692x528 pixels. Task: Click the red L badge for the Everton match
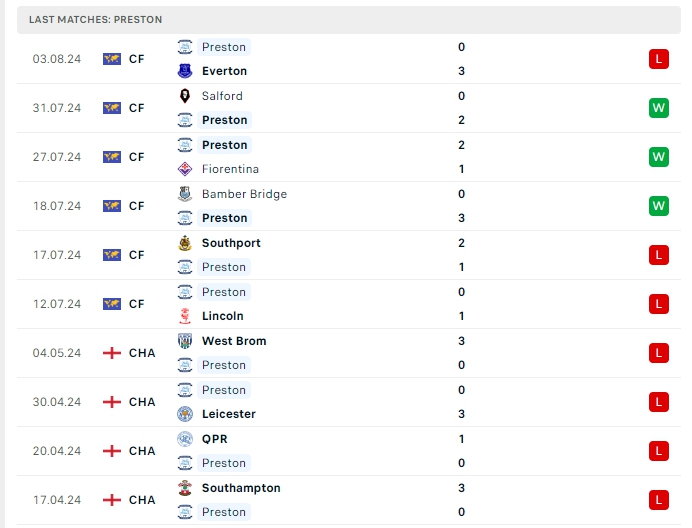(x=657, y=59)
